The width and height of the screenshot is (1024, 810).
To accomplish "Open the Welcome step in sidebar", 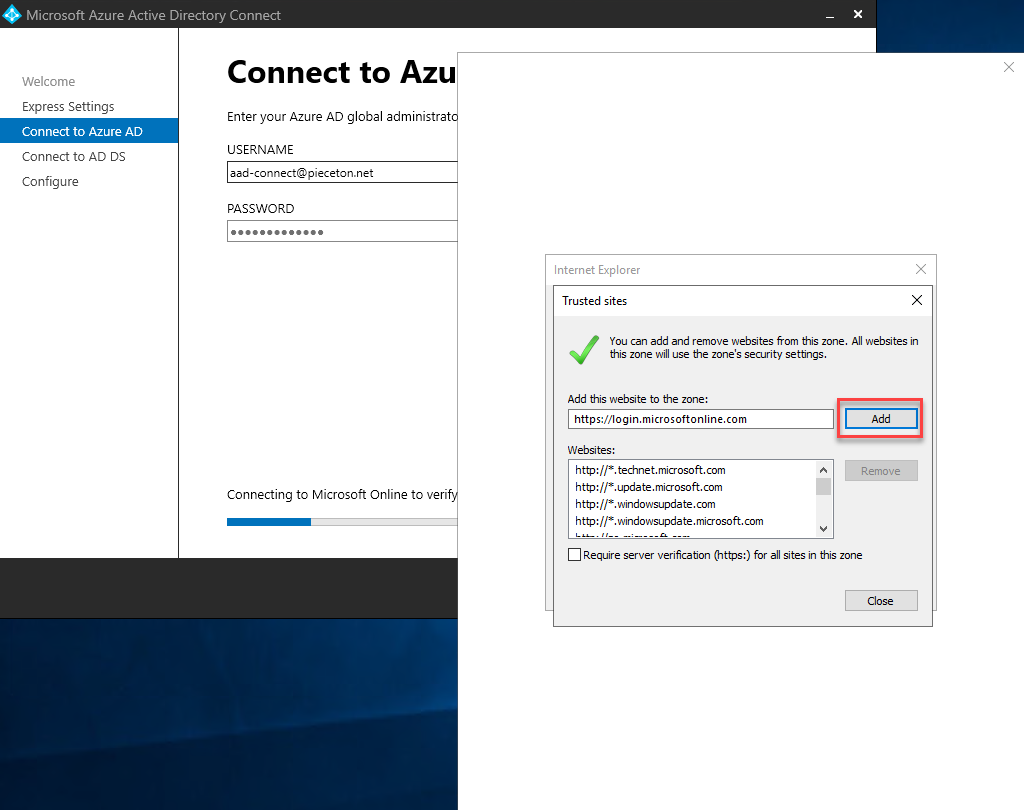I will pyautogui.click(x=48, y=82).
